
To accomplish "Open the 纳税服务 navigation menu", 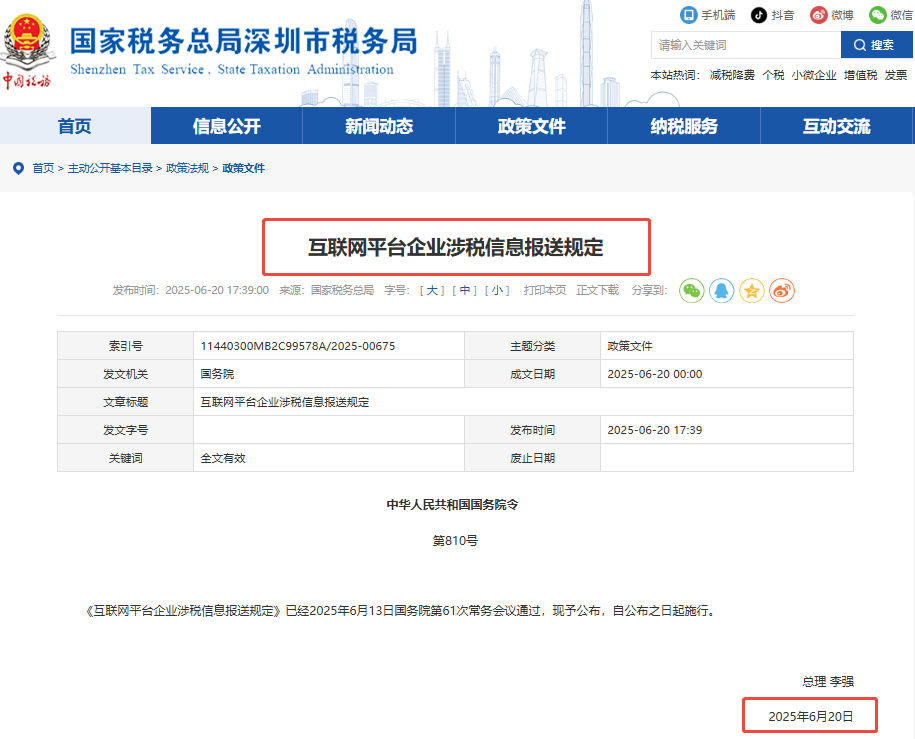I will click(684, 126).
